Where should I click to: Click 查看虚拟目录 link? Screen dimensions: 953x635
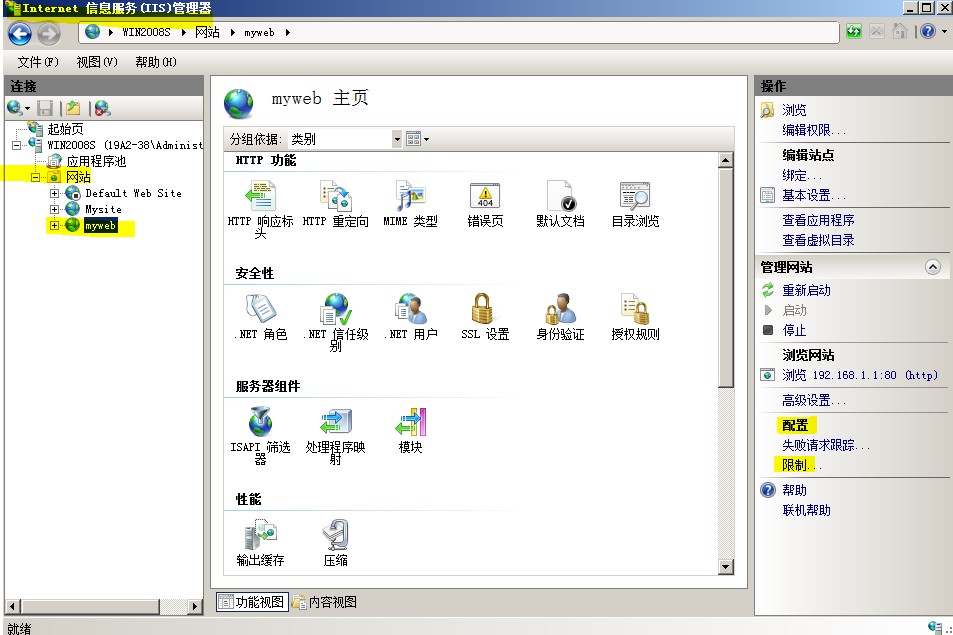818,241
